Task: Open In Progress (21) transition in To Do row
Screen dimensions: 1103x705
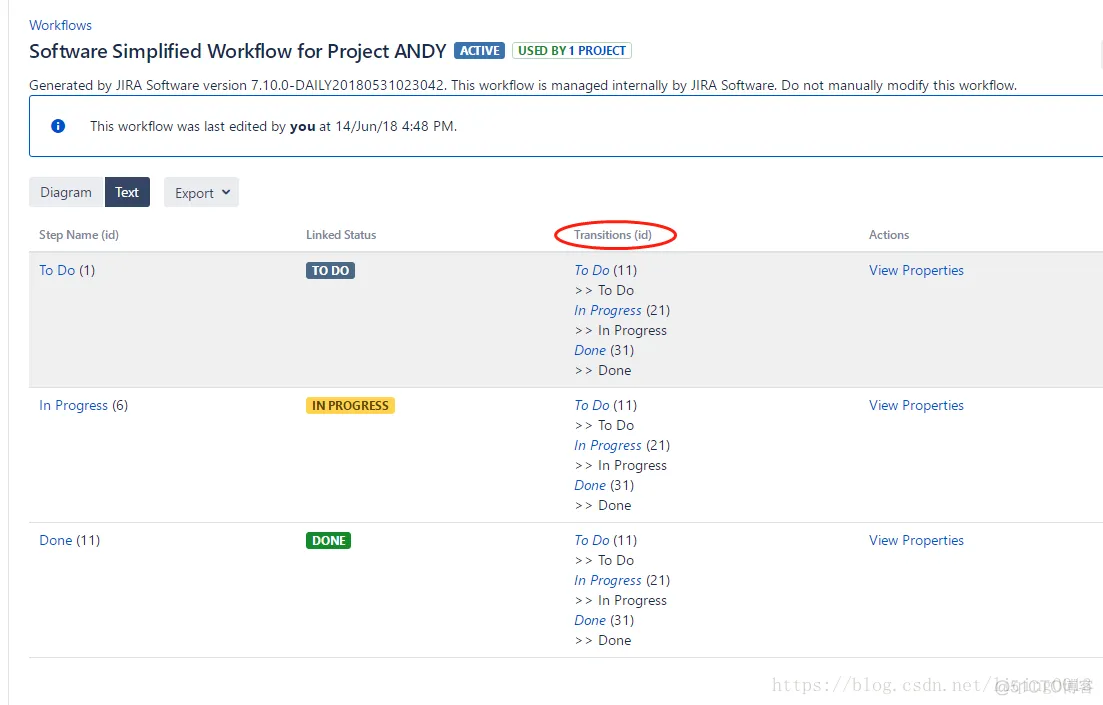Action: tap(608, 310)
